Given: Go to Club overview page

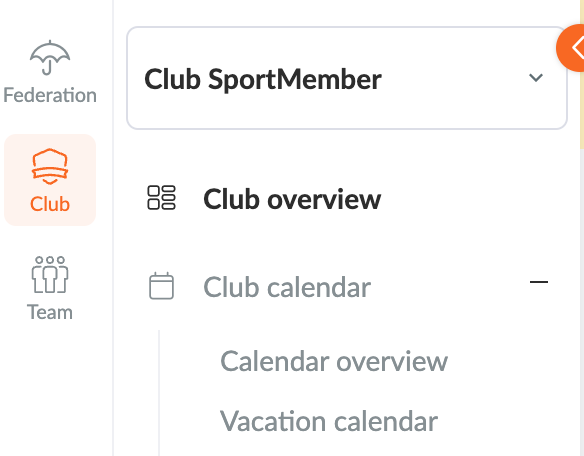Looking at the screenshot, I should (x=292, y=199).
